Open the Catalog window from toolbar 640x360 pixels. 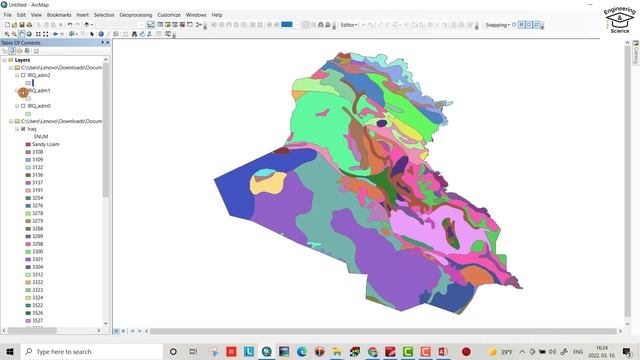[x=167, y=25]
